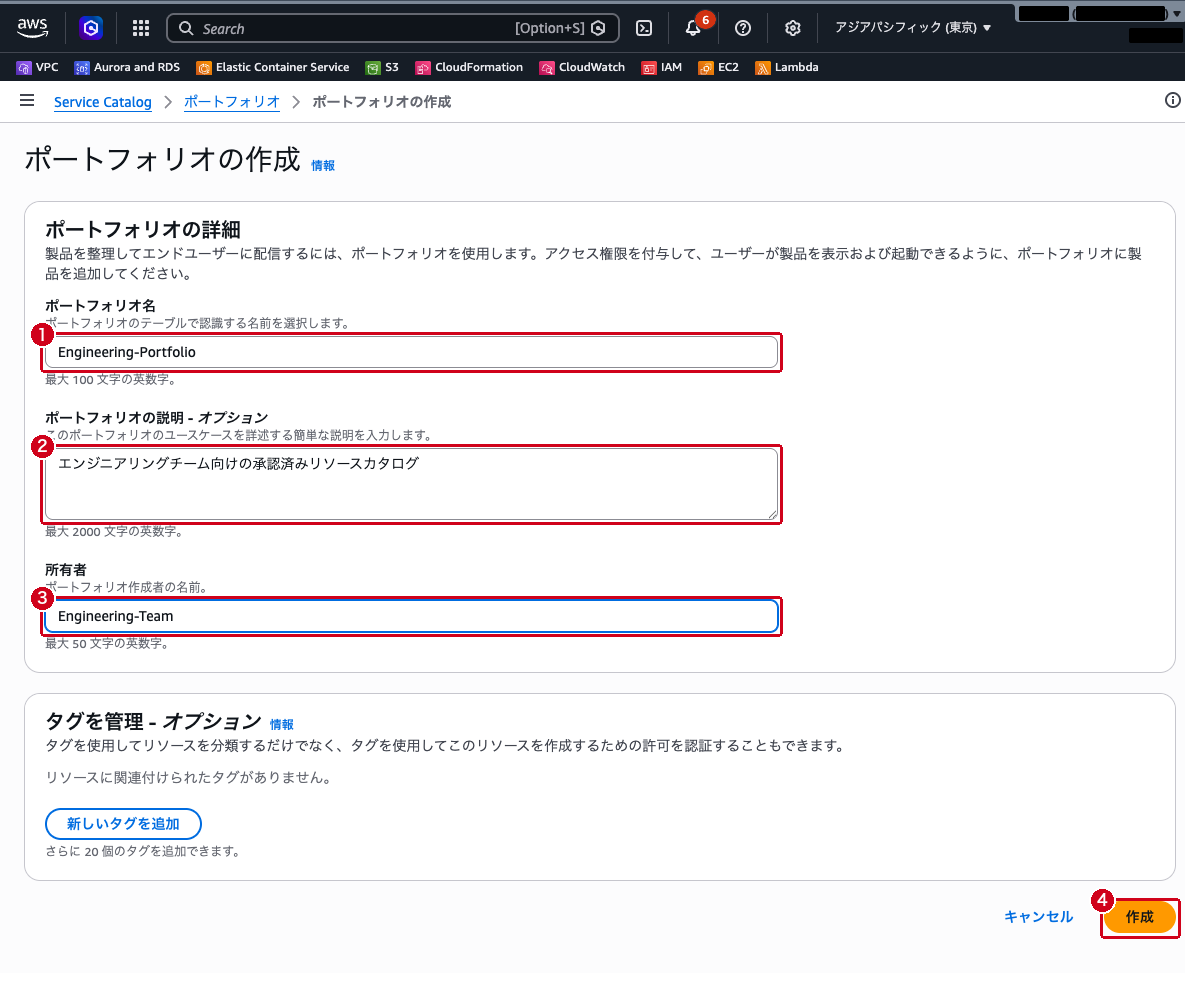Open CloudShell terminal icon
The image size is (1185, 1008).
pyautogui.click(x=644, y=28)
